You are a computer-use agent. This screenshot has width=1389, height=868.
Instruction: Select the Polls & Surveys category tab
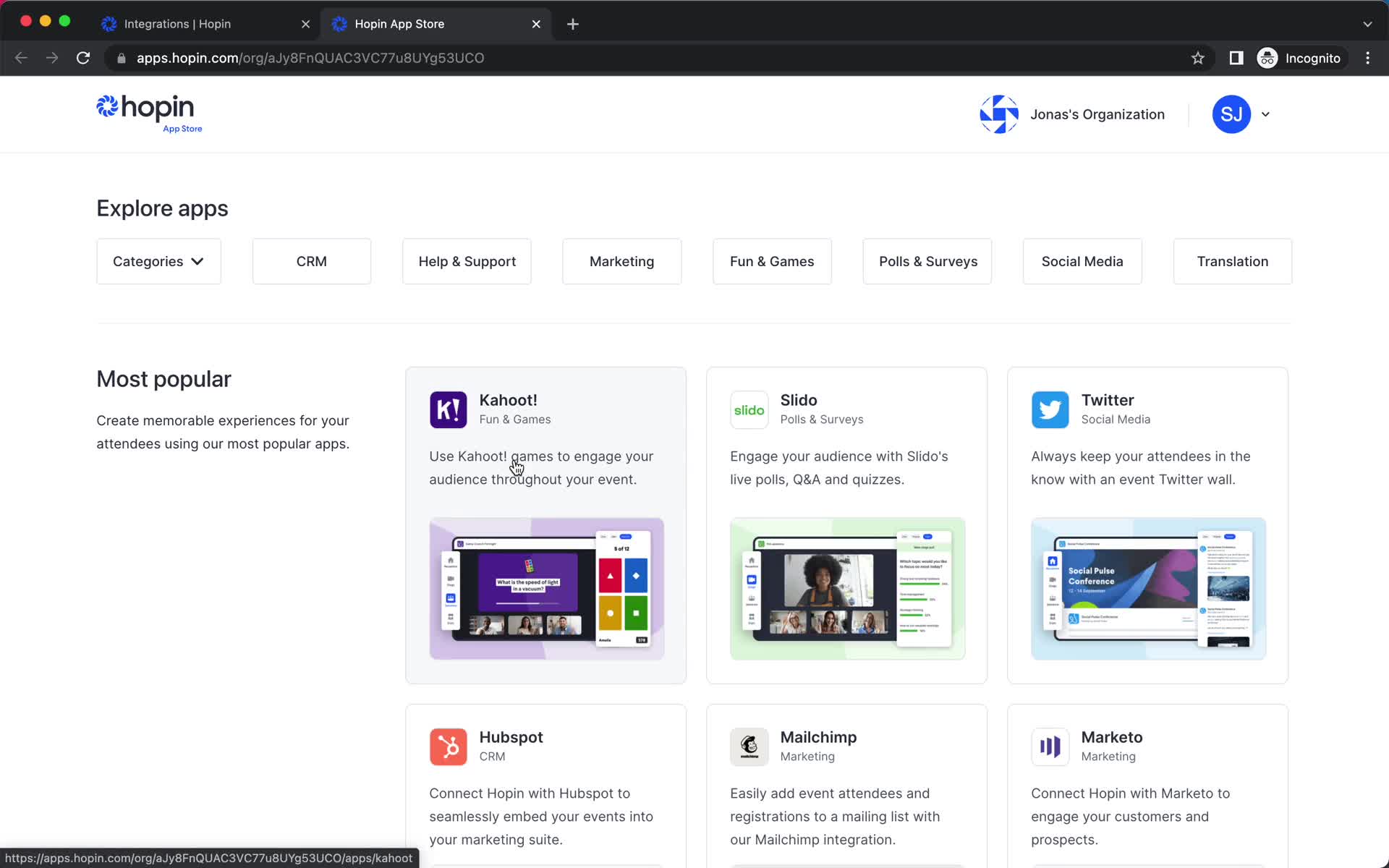[x=928, y=261]
